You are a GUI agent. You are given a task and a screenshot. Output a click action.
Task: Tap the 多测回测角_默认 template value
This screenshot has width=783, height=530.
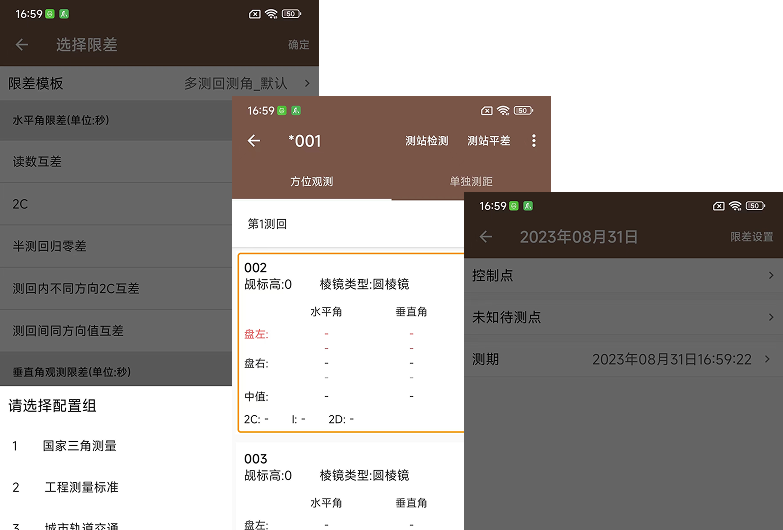236,83
